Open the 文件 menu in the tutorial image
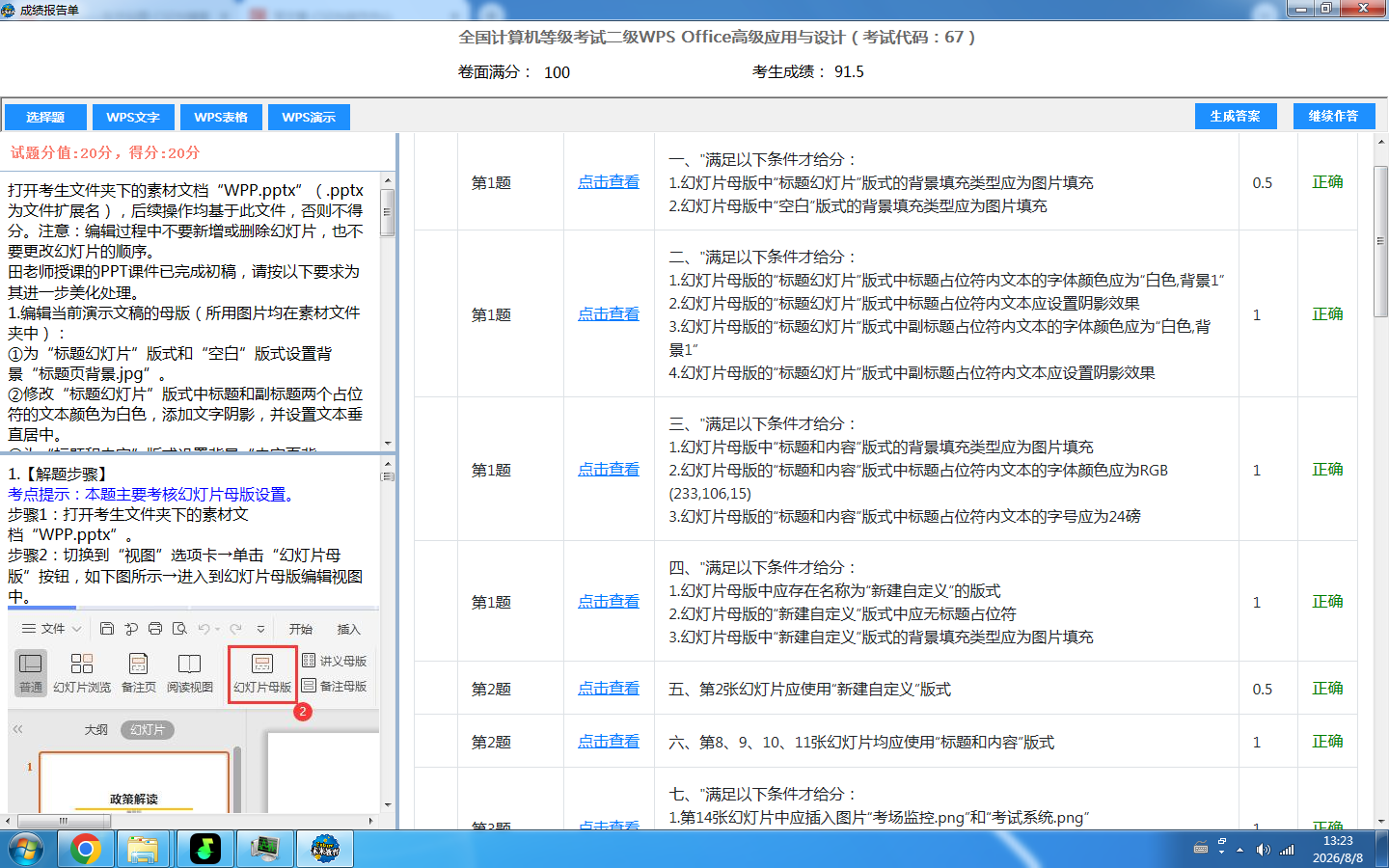Screen dimensions: 1389x868 pyautogui.click(x=52, y=629)
